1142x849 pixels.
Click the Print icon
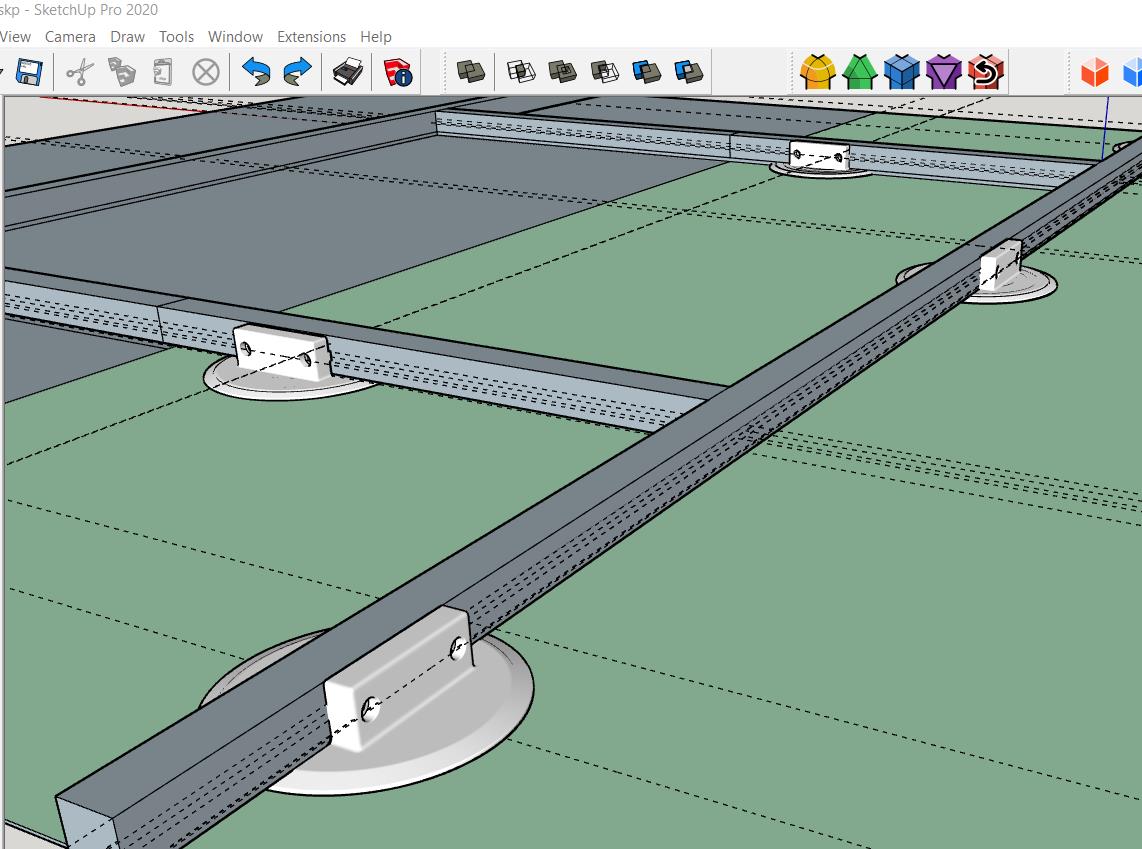coord(347,72)
